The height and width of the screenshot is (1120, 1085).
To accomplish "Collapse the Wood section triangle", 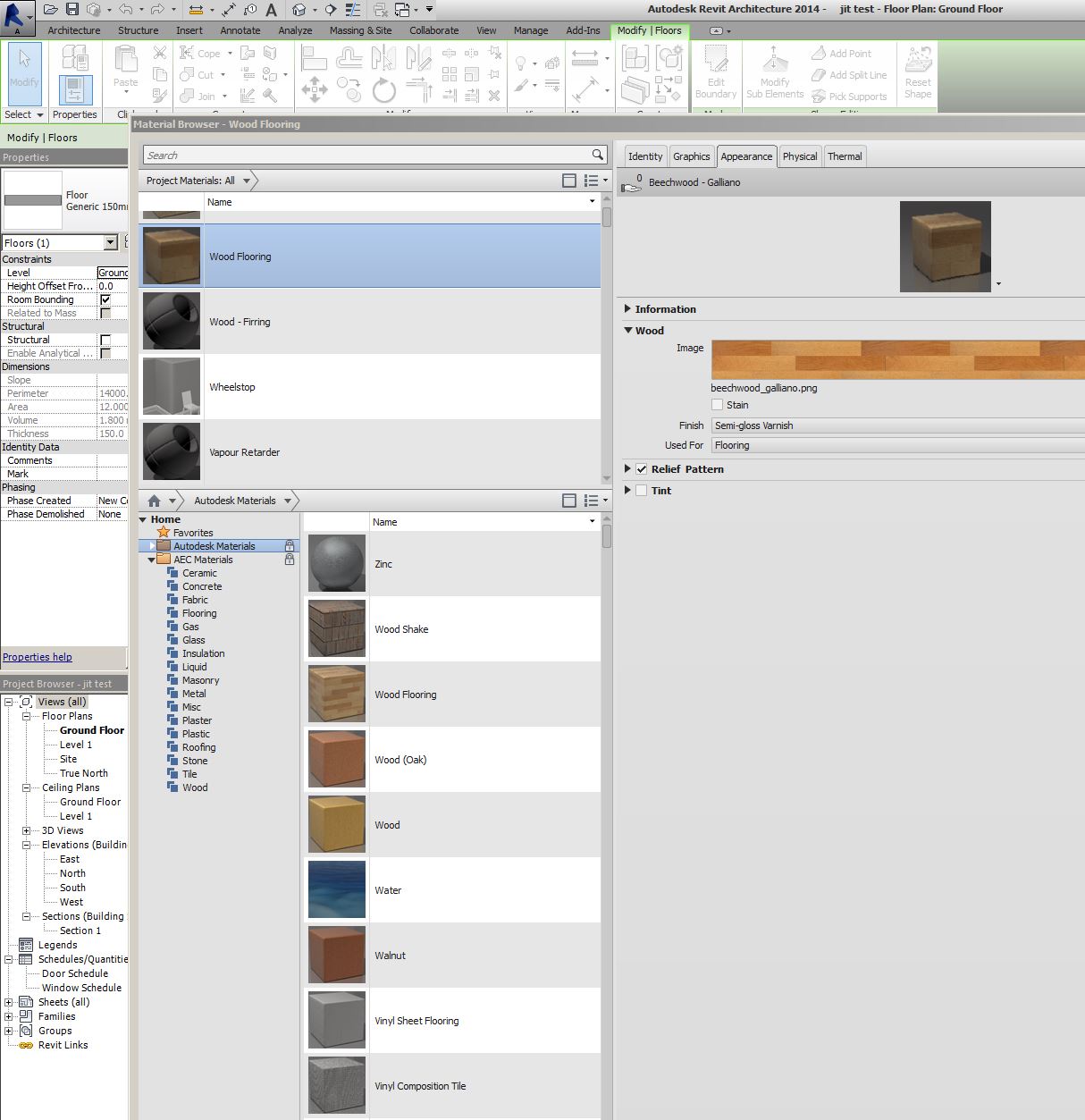I will (628, 331).
